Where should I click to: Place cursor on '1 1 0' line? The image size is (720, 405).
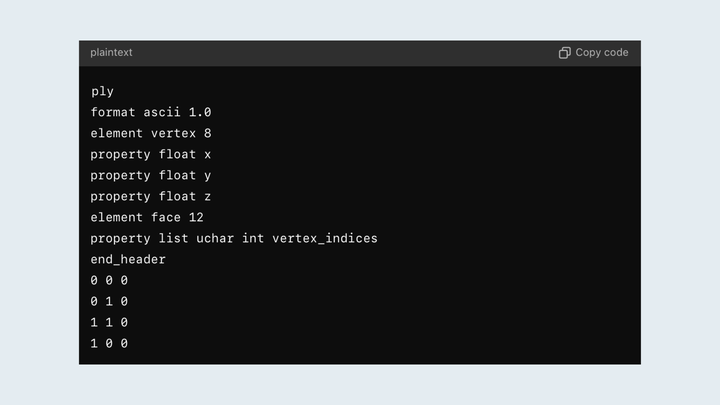[109, 323]
